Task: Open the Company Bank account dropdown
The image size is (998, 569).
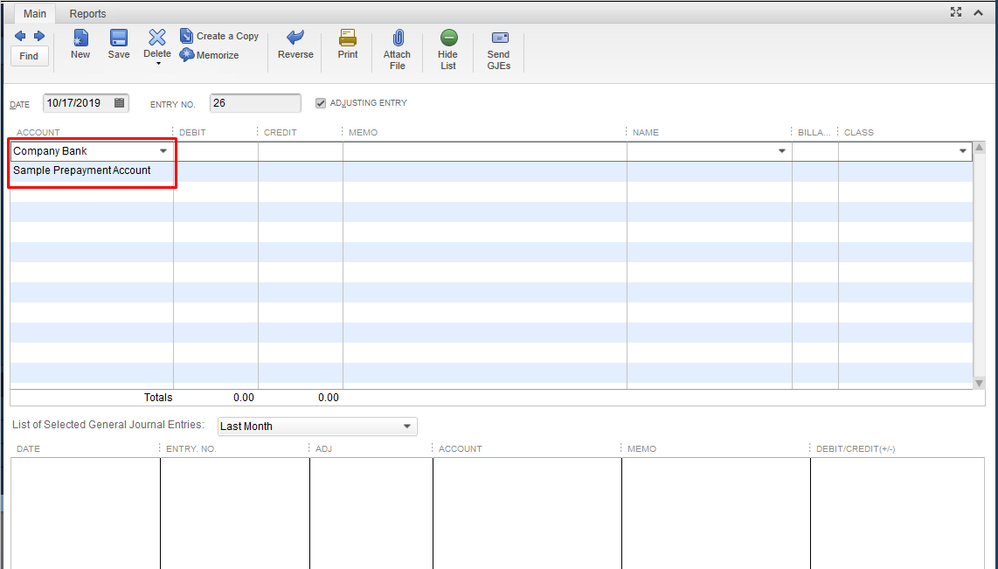Action: (163, 151)
